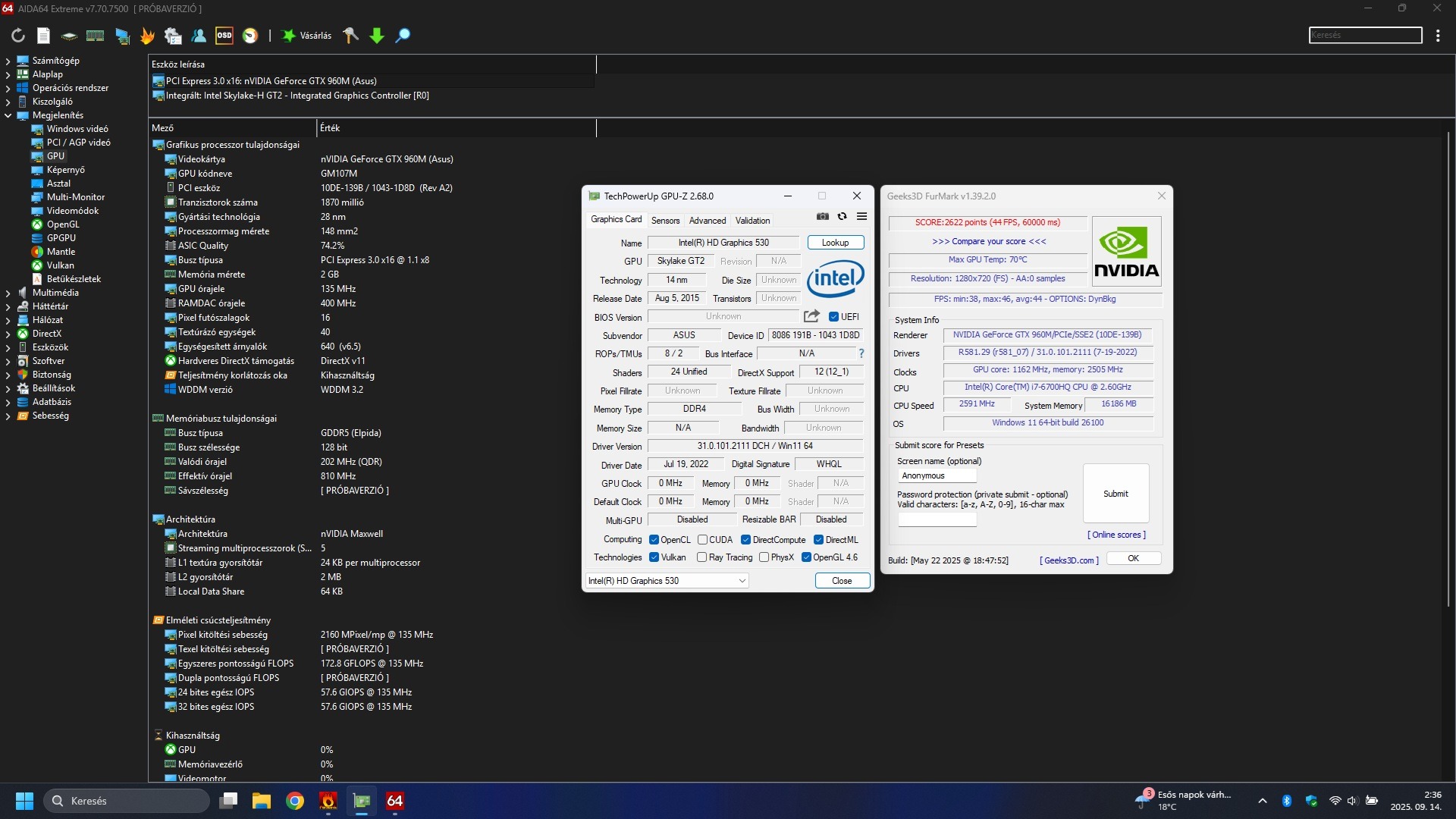This screenshot has width=1456, height=819.
Task: Click the refresh icon in AIDA64 toolbar
Action: [18, 36]
